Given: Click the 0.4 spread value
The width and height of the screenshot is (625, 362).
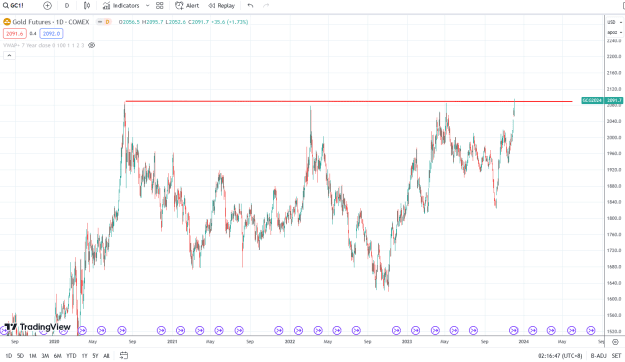Looking at the screenshot, I should pos(33,34).
